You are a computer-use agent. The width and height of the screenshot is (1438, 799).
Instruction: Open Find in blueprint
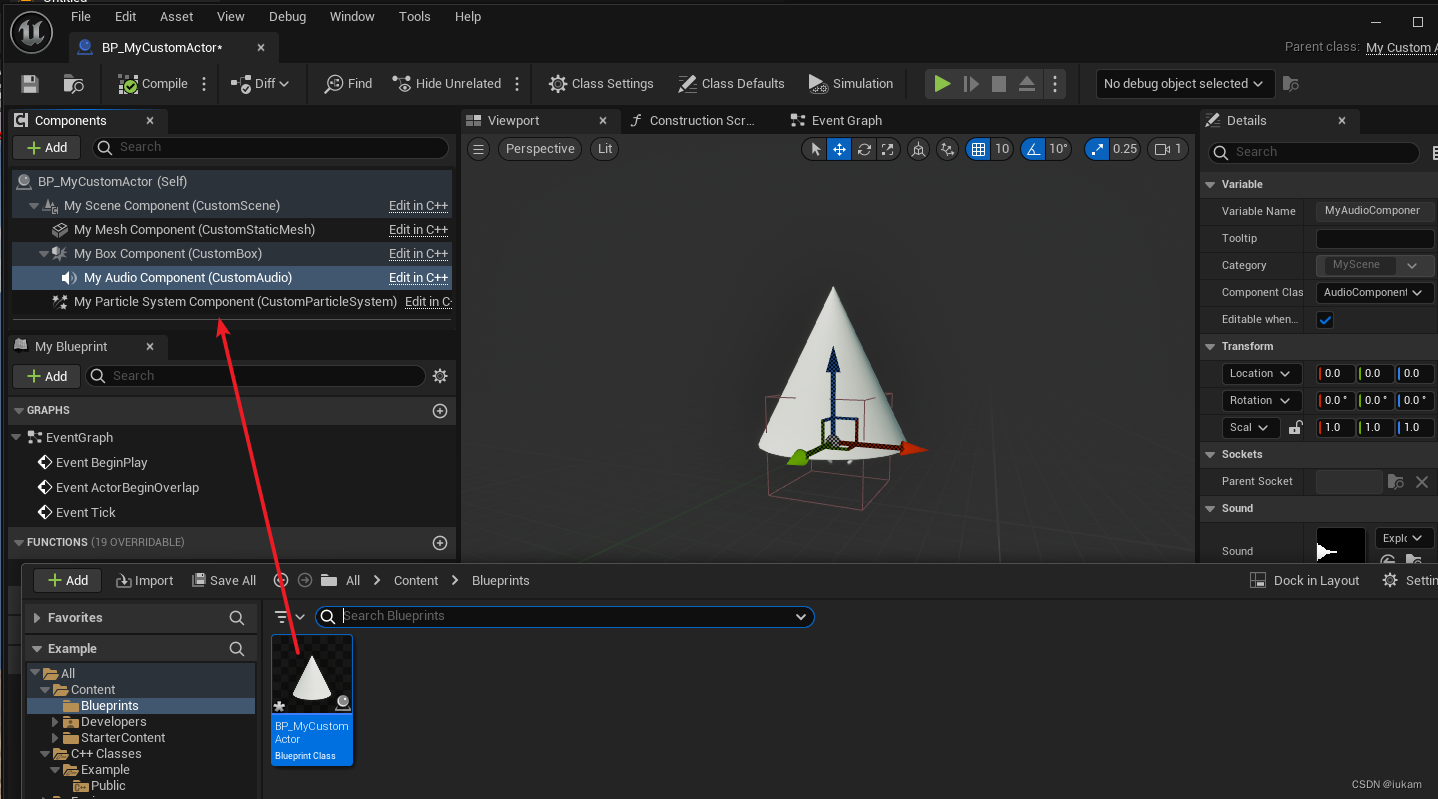point(348,84)
